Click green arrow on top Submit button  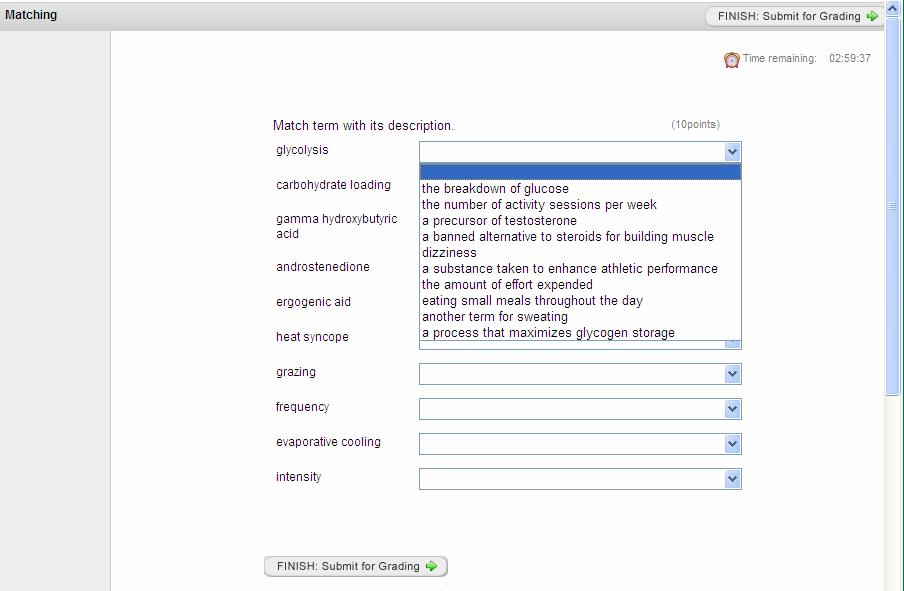pyautogui.click(x=872, y=16)
